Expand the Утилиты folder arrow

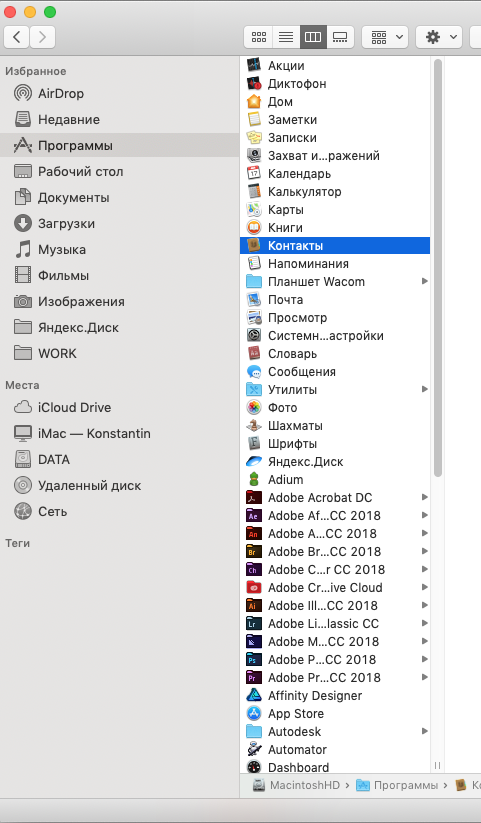point(424,389)
